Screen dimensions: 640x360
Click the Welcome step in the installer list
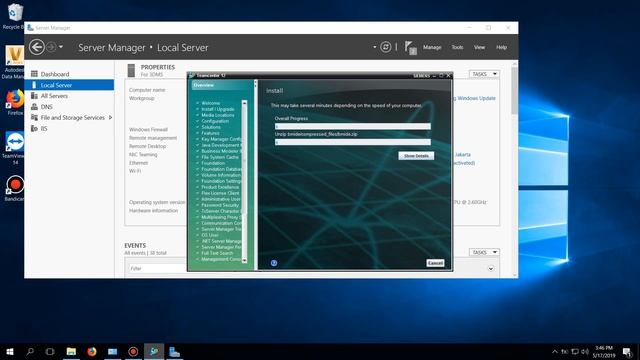[x=211, y=103]
